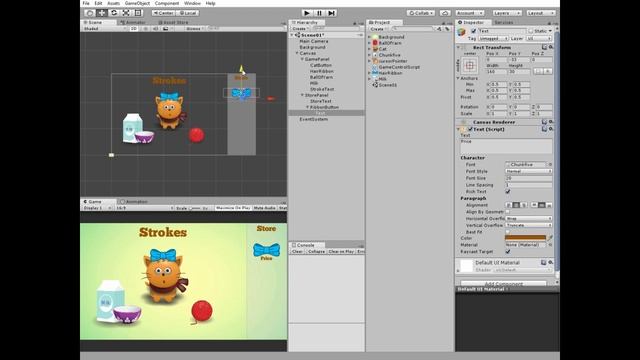Open the Font Style dropdown
This screenshot has width=640, height=360.
pyautogui.click(x=528, y=171)
